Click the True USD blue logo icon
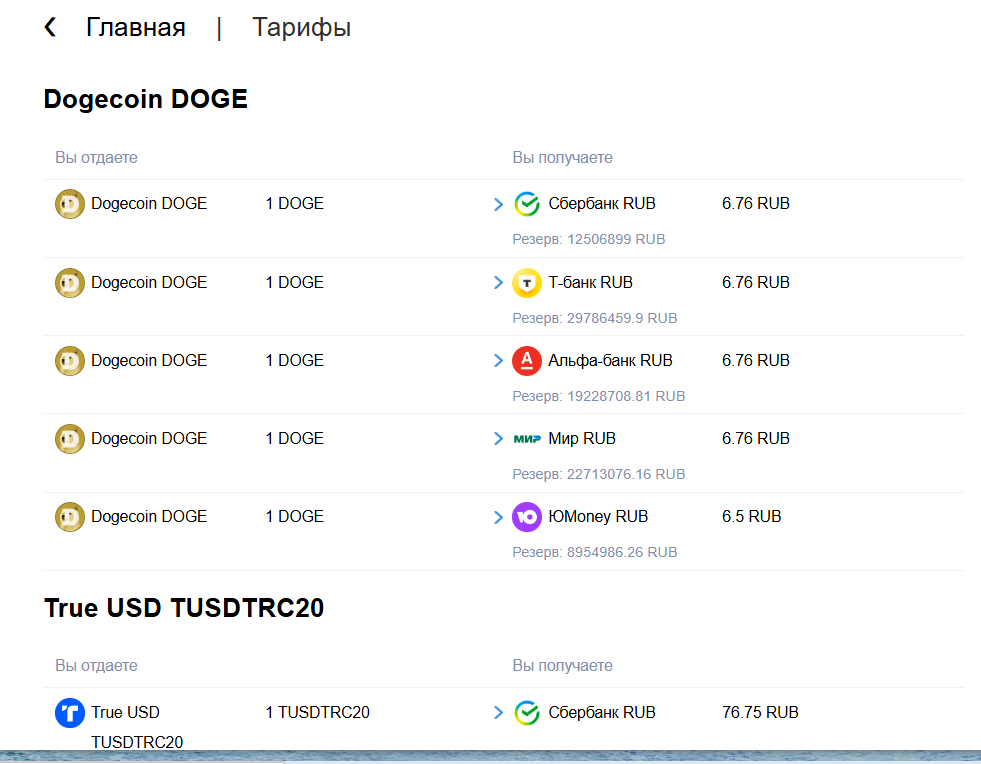The width and height of the screenshot is (981, 764). click(69, 713)
